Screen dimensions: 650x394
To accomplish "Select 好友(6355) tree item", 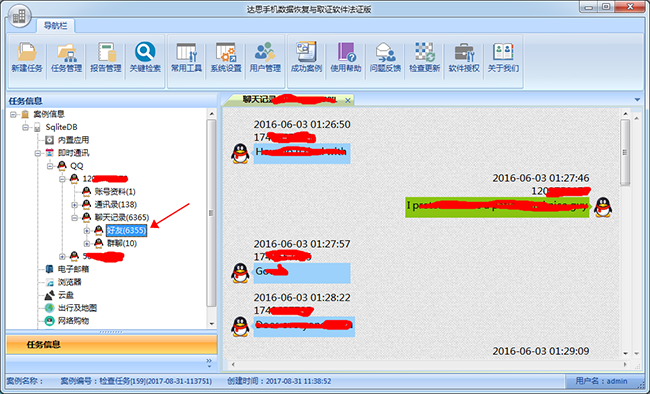I will 126,230.
